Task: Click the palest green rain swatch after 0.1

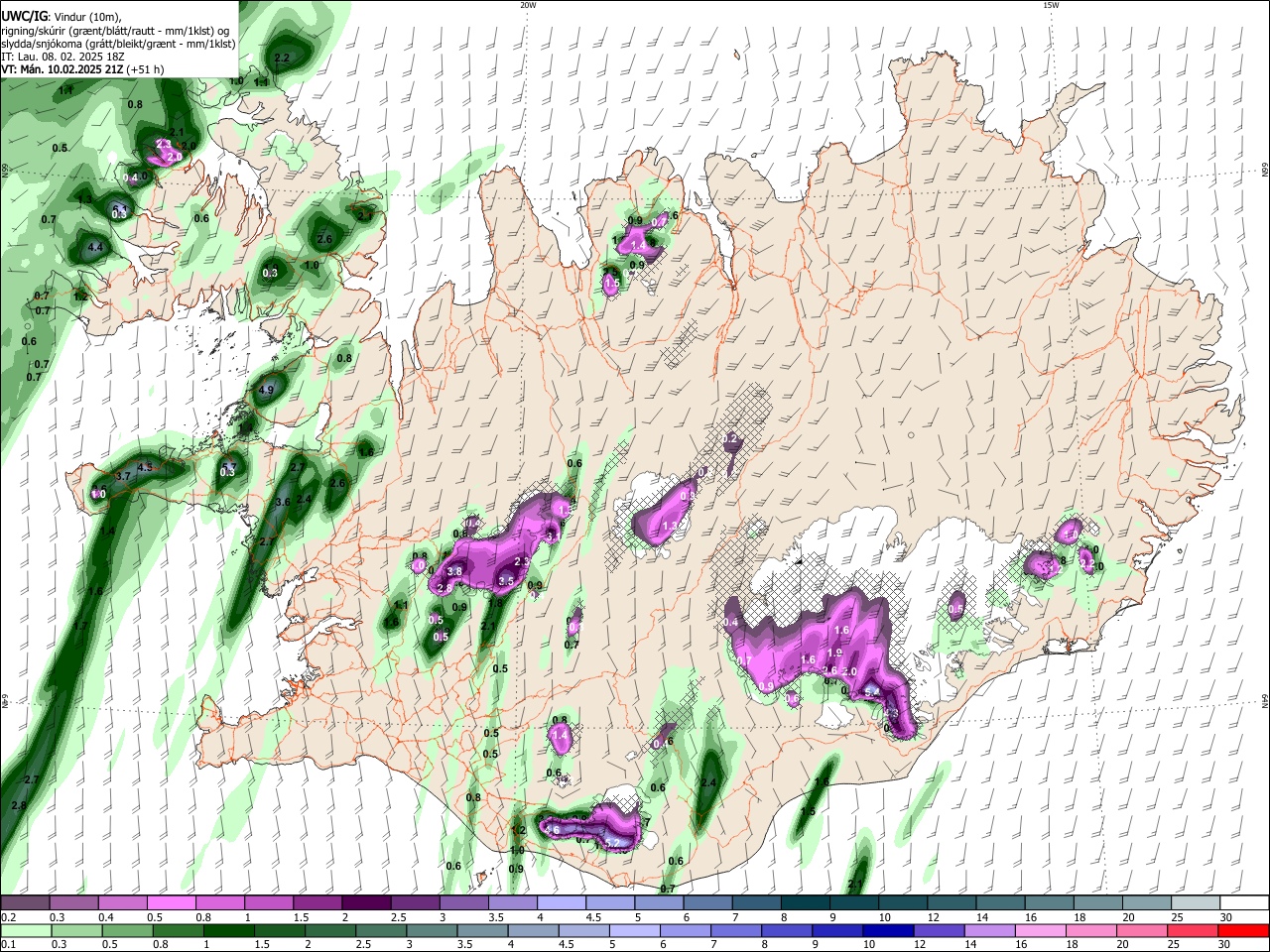Action: (x=25, y=930)
